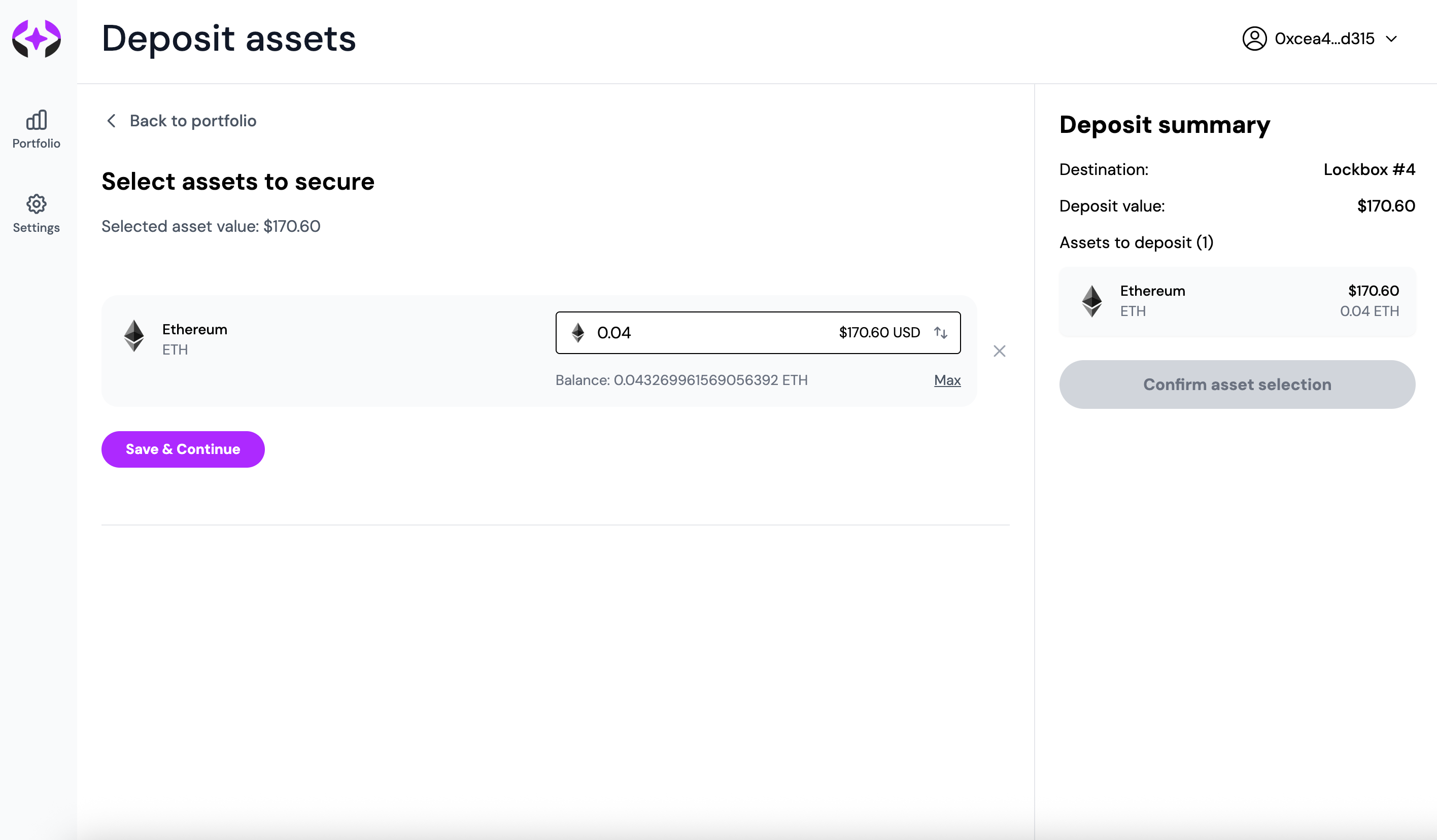Click the Destination: label

1104,169
